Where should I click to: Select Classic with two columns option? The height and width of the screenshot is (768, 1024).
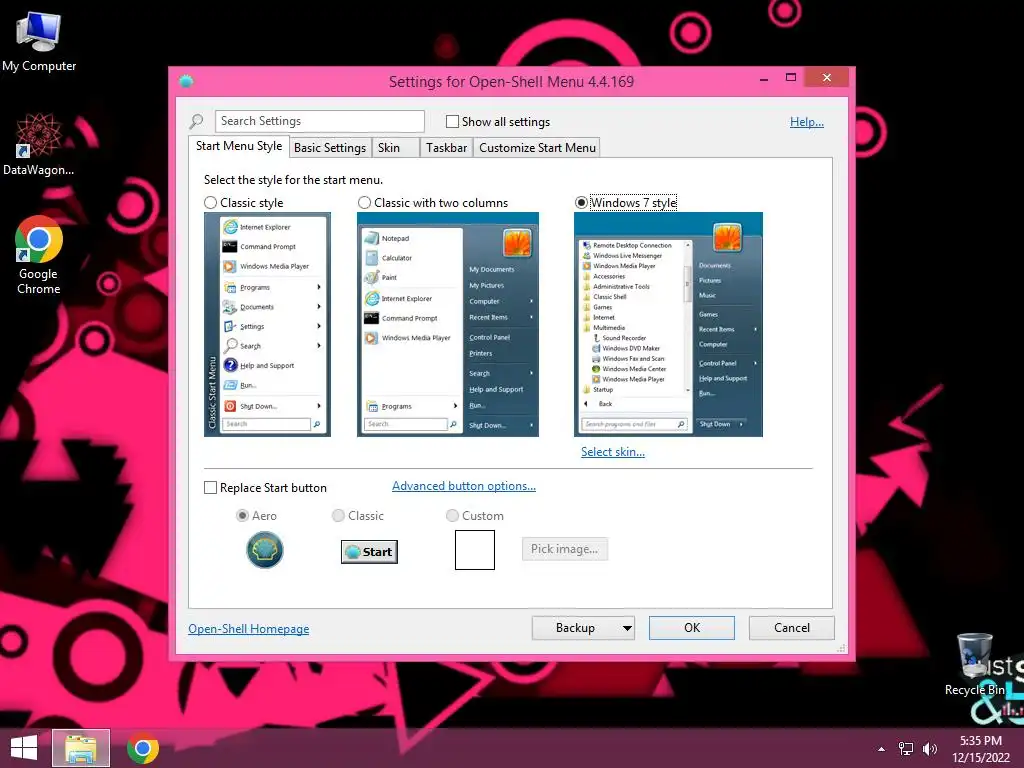pos(364,203)
